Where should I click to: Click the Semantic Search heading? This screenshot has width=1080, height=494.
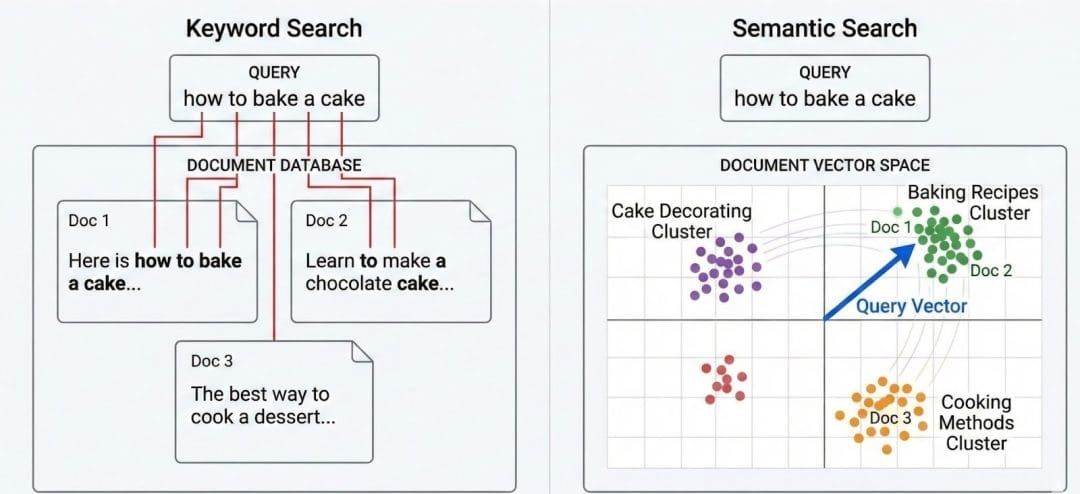point(824,28)
